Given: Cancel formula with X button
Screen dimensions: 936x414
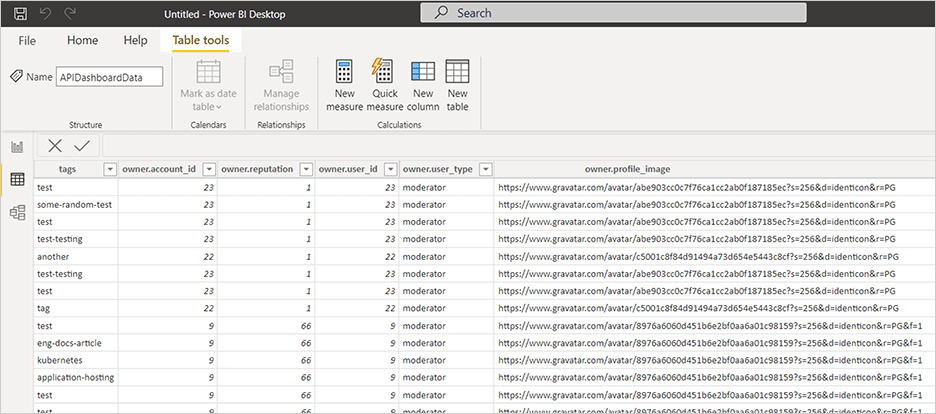Looking at the screenshot, I should coord(55,146).
